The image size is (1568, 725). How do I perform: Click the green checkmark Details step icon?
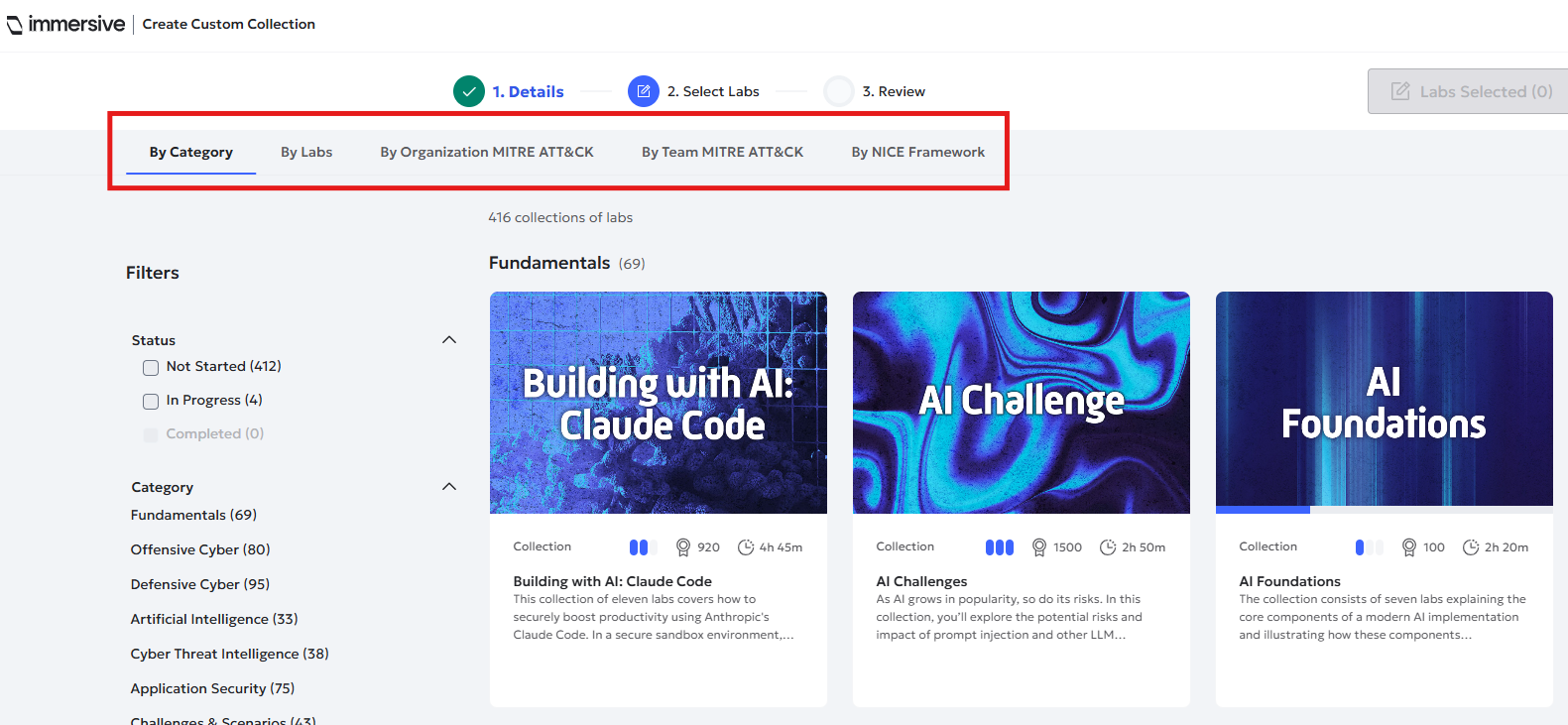click(469, 91)
